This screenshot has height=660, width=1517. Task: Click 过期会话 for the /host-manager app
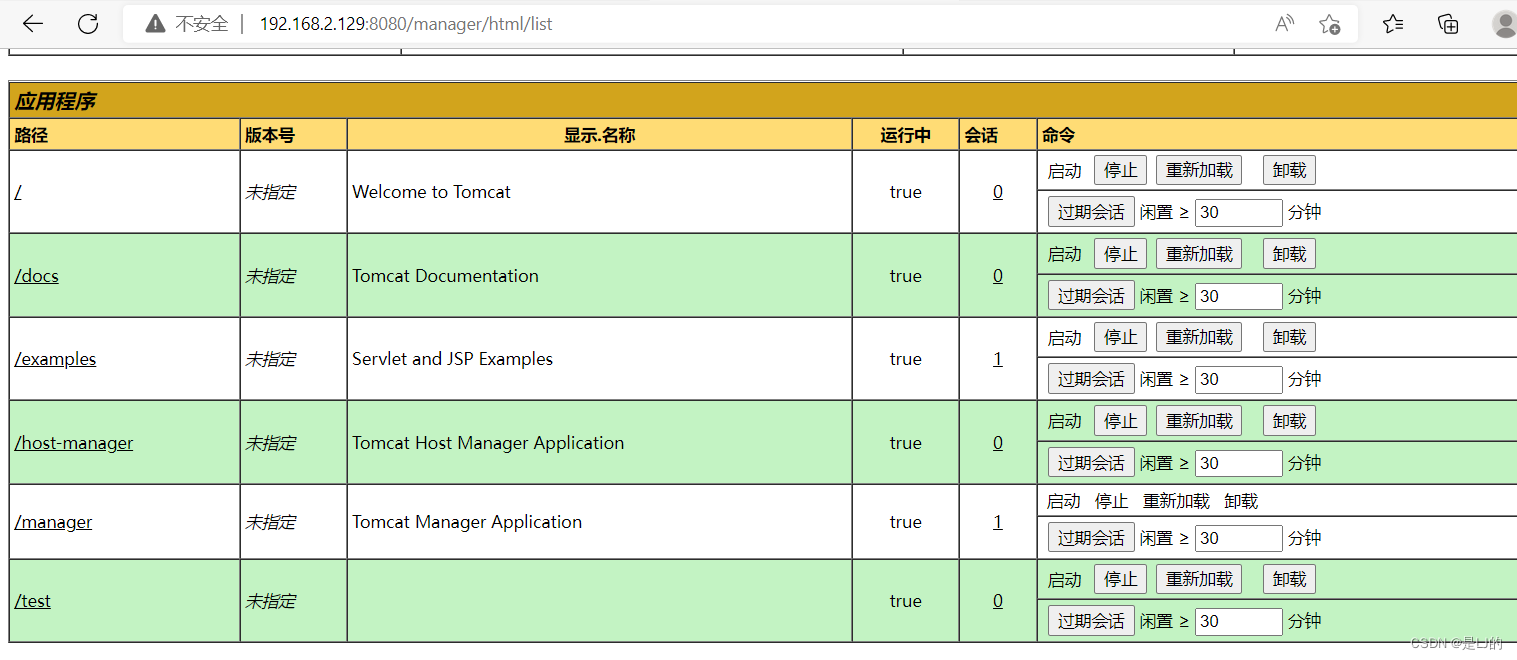point(1091,463)
